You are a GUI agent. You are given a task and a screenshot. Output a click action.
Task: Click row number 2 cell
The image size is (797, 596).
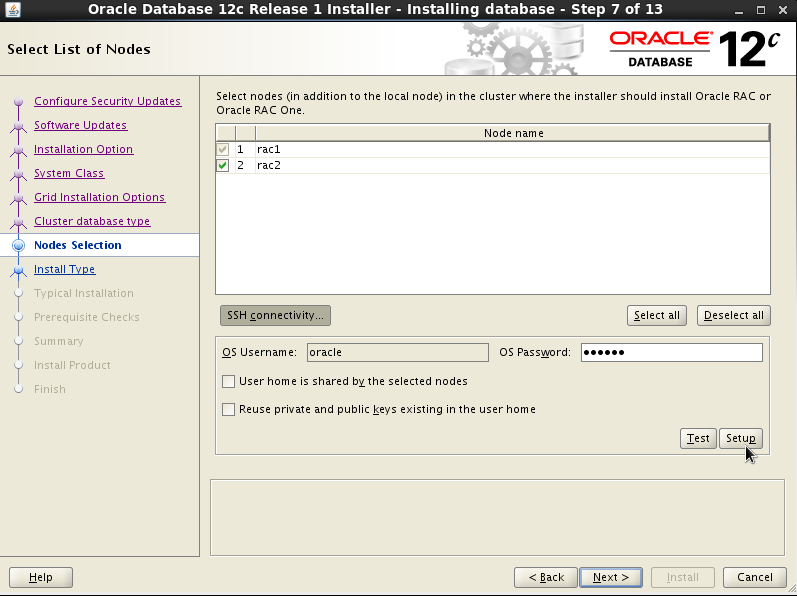245,165
